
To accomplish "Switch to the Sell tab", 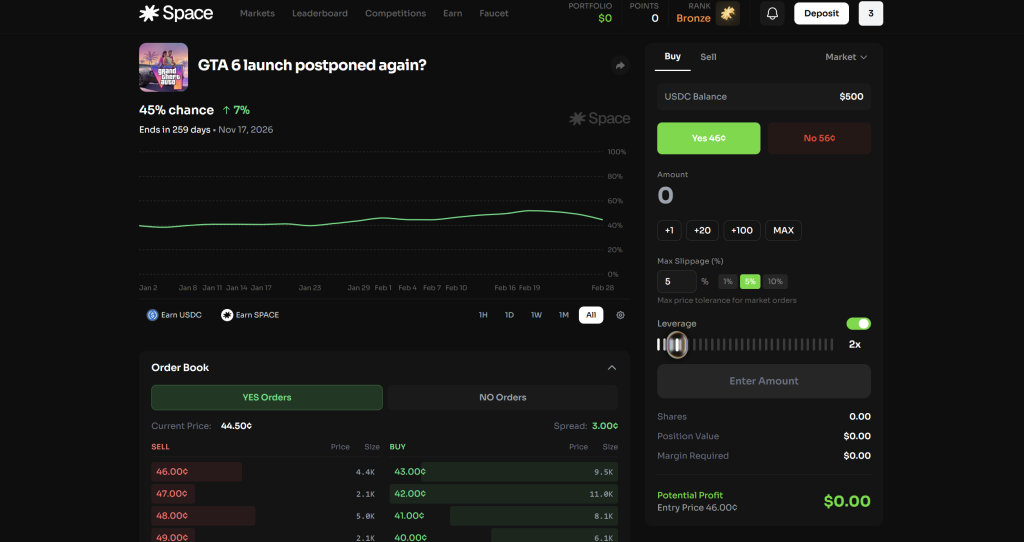I will [708, 57].
